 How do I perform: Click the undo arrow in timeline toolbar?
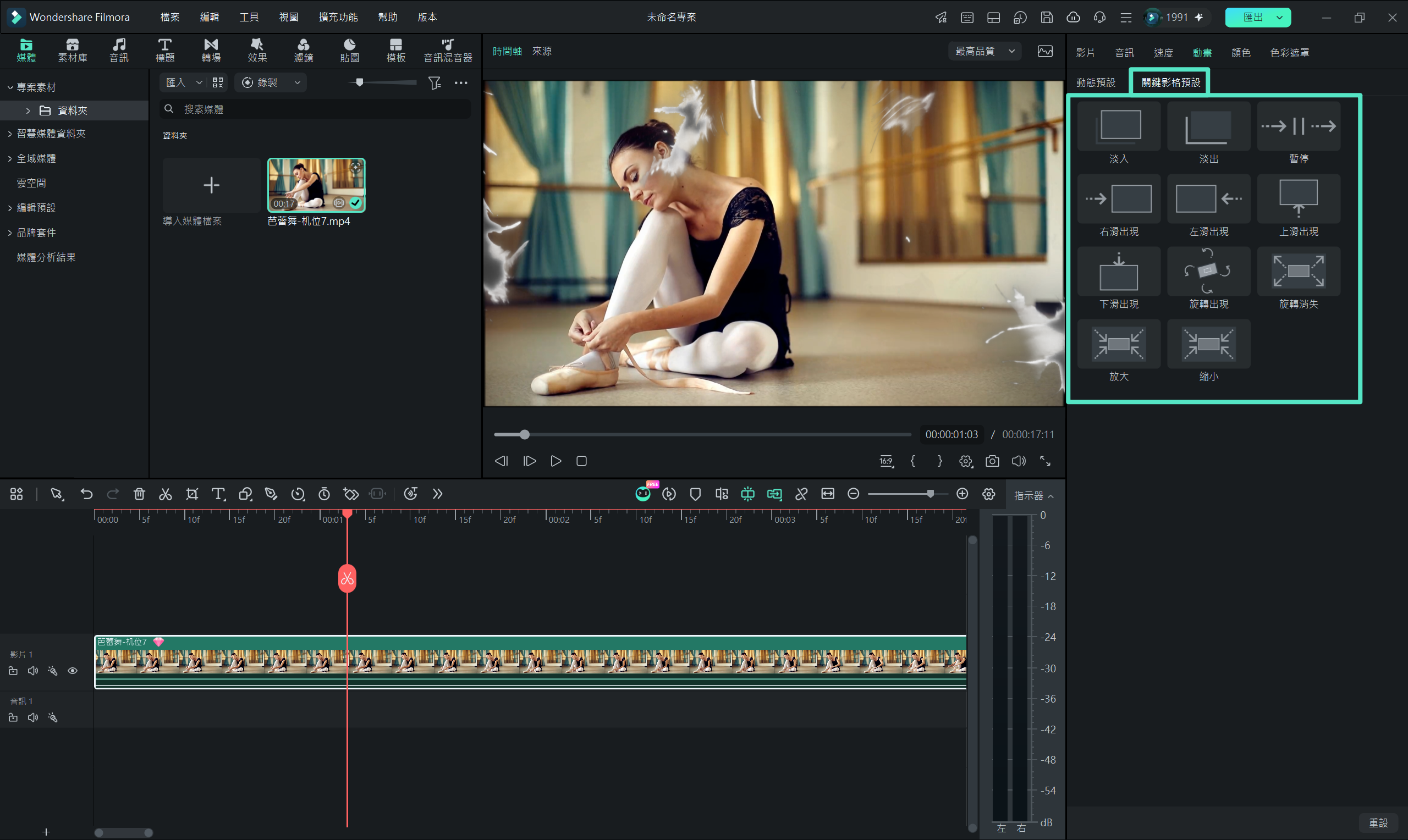pyautogui.click(x=86, y=494)
